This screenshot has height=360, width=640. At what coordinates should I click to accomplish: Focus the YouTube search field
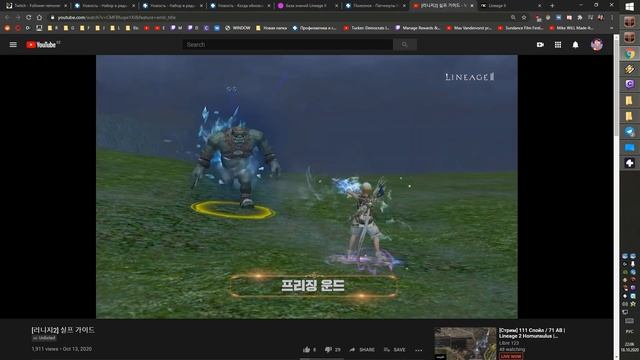click(287, 44)
